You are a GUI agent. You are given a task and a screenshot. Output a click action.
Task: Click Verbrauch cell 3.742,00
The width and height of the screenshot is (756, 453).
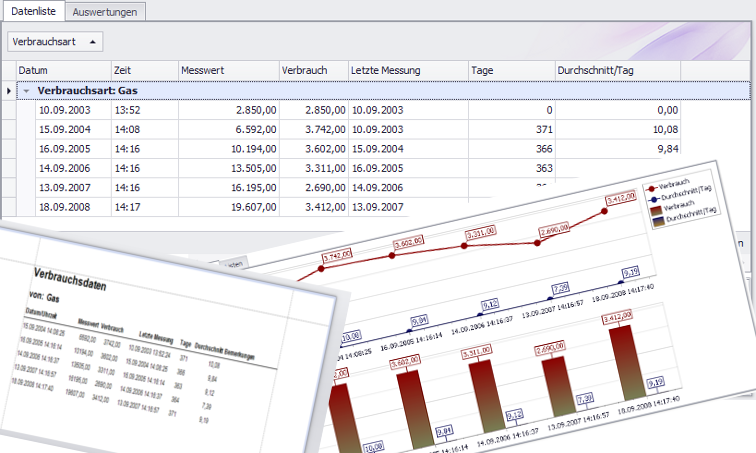pyautogui.click(x=314, y=129)
